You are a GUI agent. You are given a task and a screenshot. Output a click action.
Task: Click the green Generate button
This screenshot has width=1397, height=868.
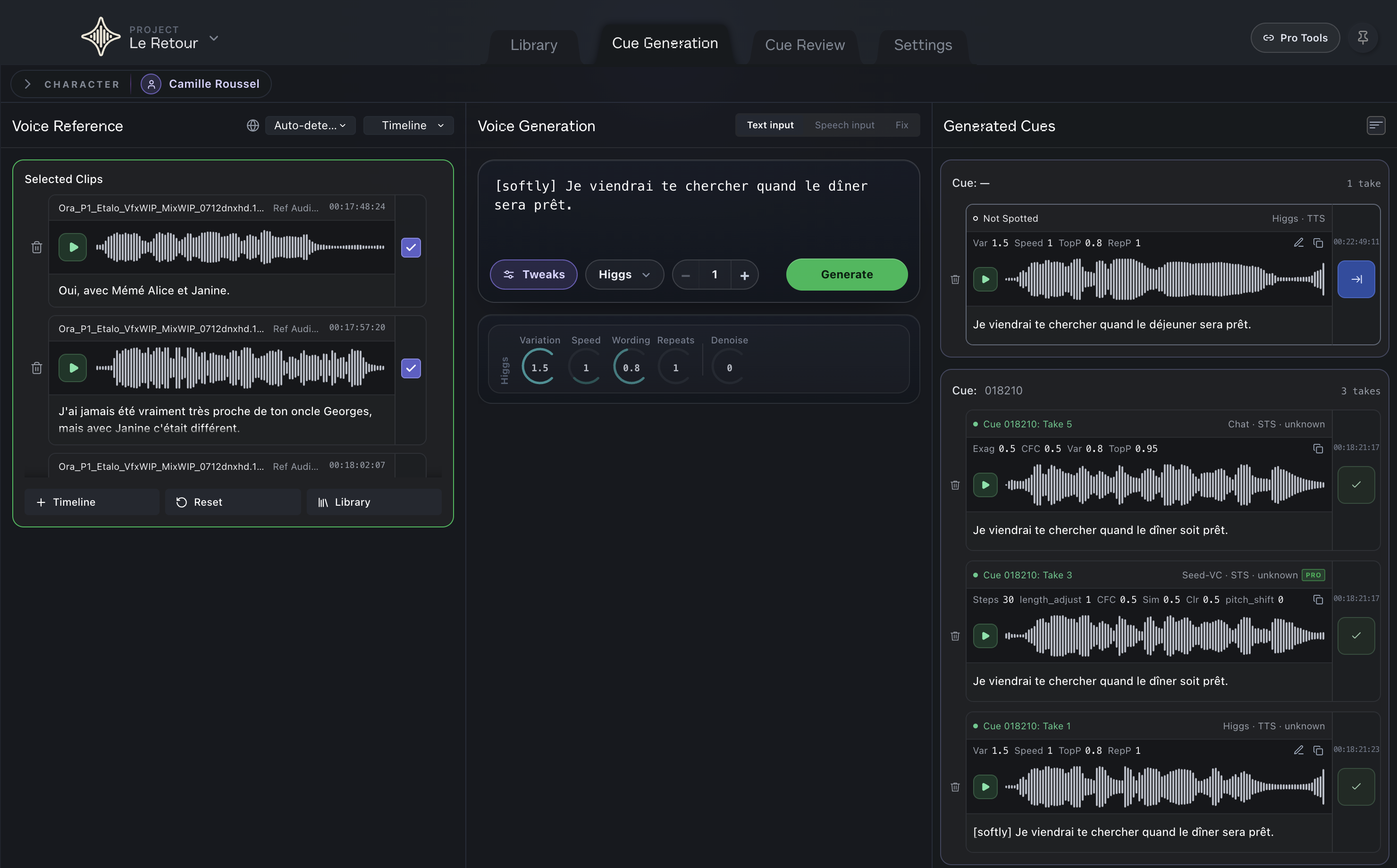(x=846, y=275)
